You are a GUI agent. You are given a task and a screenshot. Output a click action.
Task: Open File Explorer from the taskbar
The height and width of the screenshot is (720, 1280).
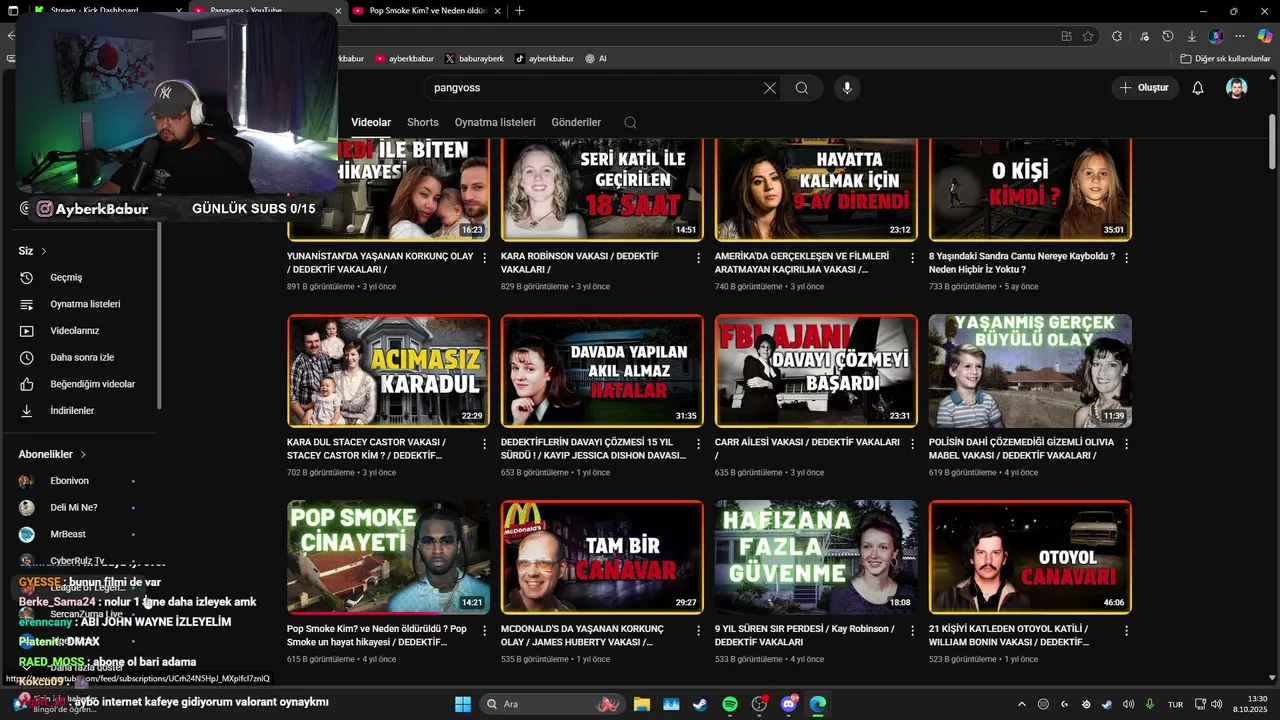pyautogui.click(x=641, y=704)
